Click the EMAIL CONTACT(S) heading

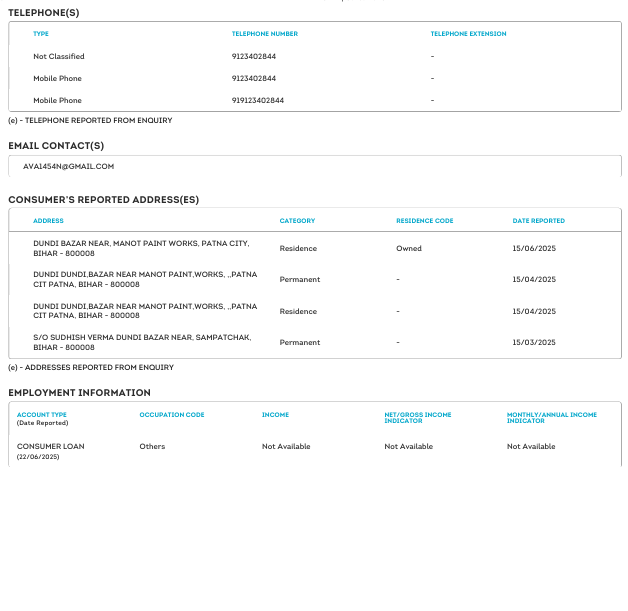[x=56, y=146]
